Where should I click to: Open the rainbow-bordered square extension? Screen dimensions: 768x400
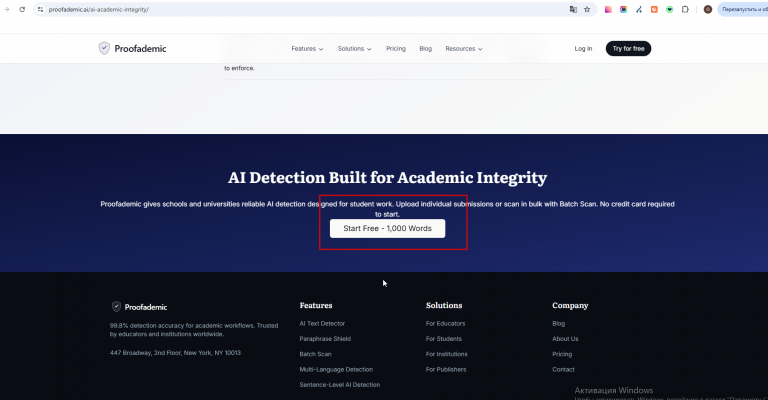pos(624,9)
